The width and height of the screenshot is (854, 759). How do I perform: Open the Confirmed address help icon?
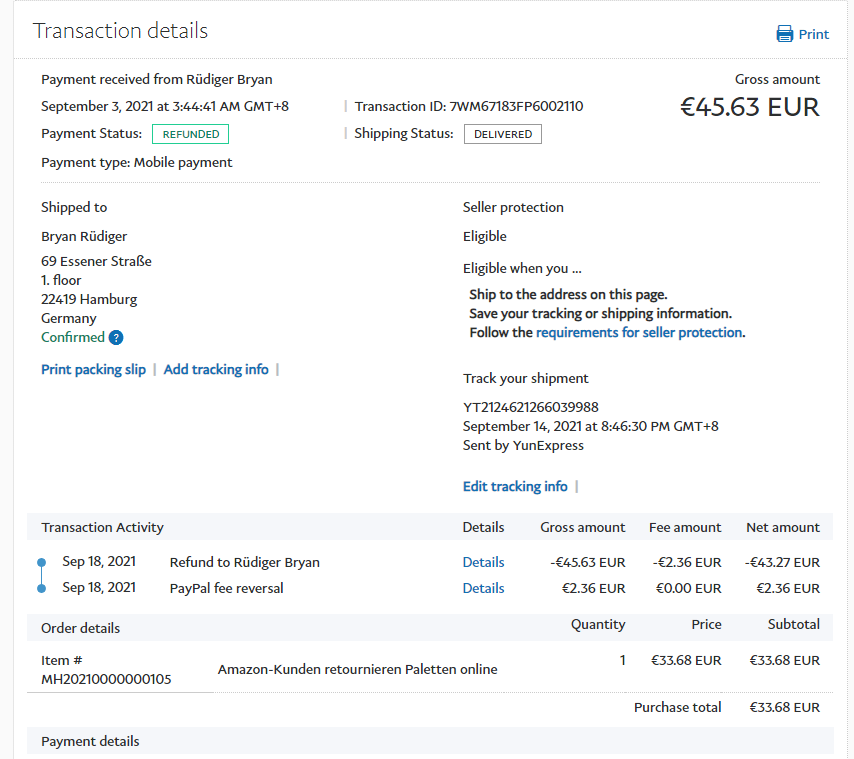pos(116,338)
